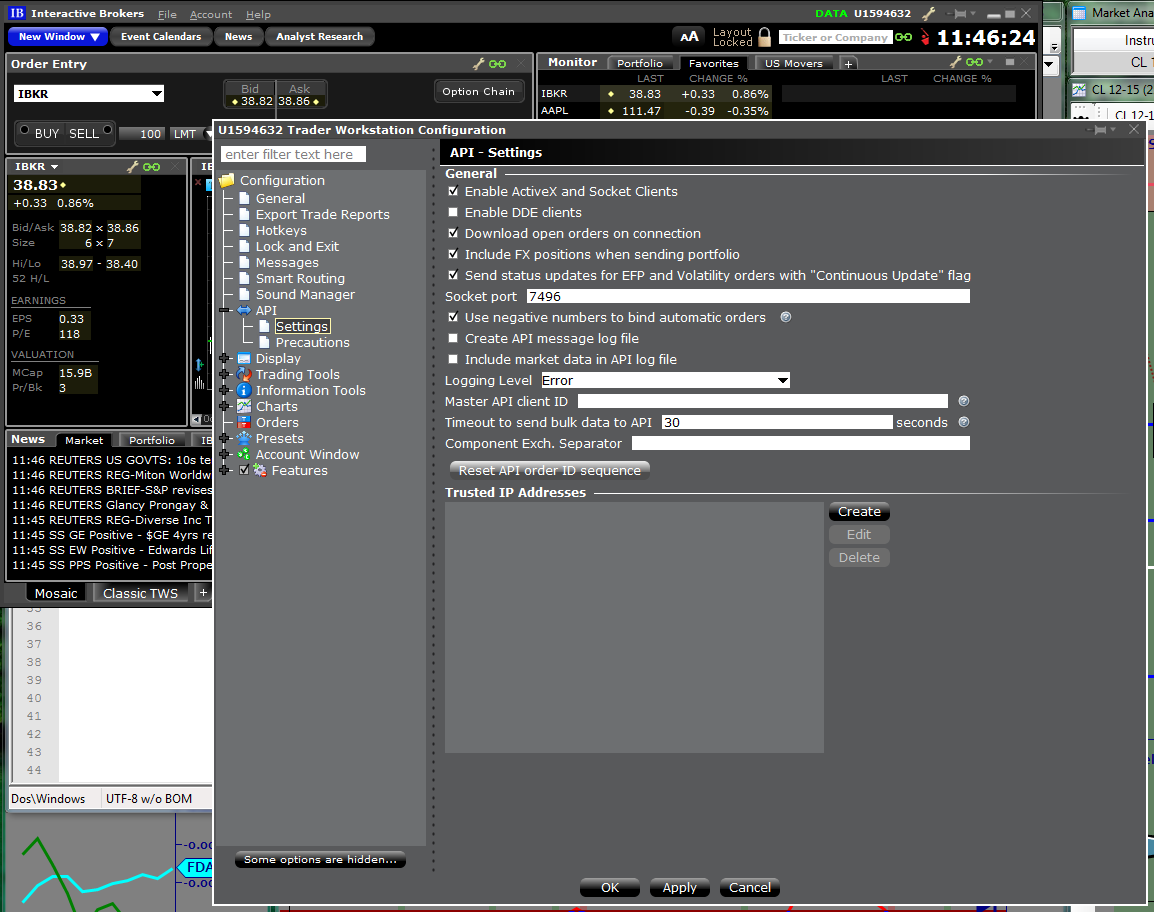Click green chain icon beside ticker search
This screenshot has height=912, width=1154.
[903, 37]
